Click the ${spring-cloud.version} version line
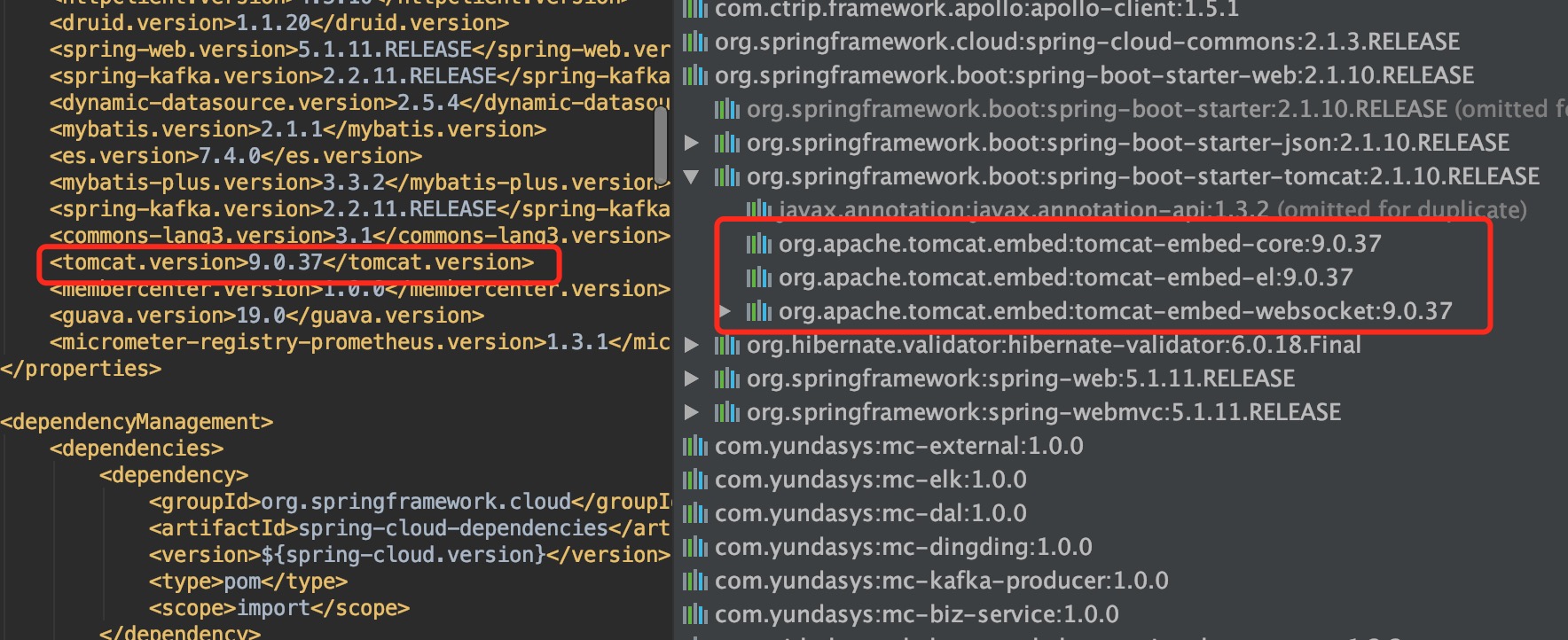The width and height of the screenshot is (1568, 640). pos(410,555)
